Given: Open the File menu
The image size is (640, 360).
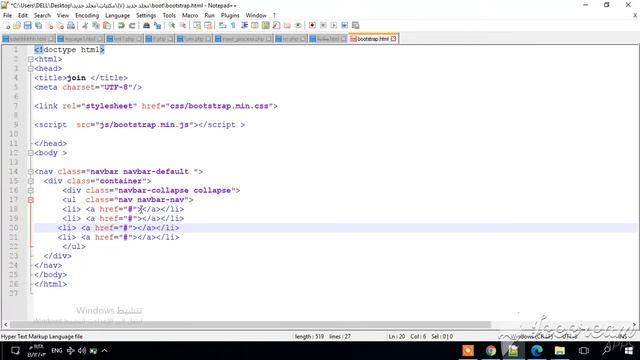Looking at the screenshot, I should [x=7, y=16].
